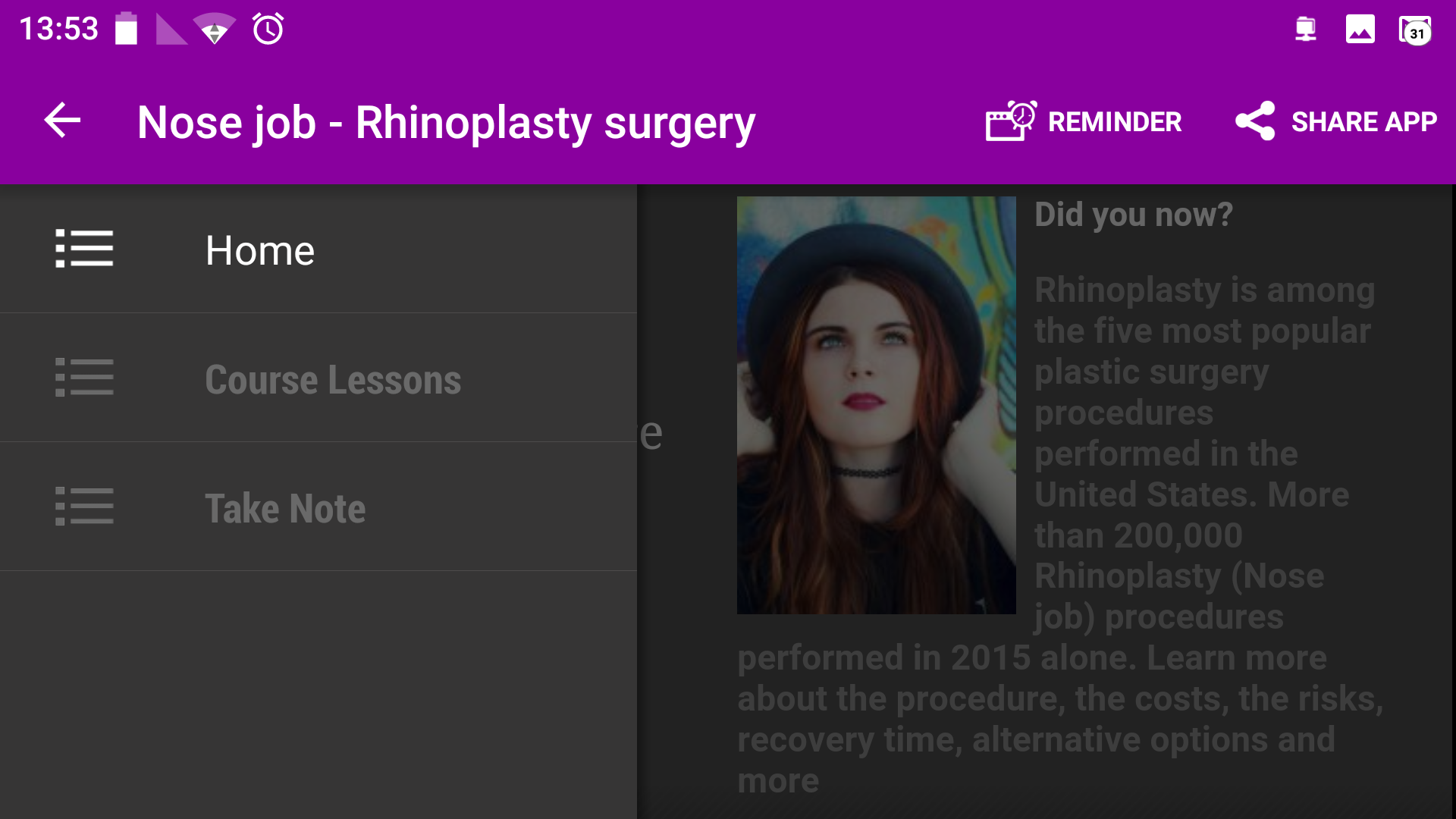Tap the list icon beside Home
The width and height of the screenshot is (1456, 819).
[85, 249]
